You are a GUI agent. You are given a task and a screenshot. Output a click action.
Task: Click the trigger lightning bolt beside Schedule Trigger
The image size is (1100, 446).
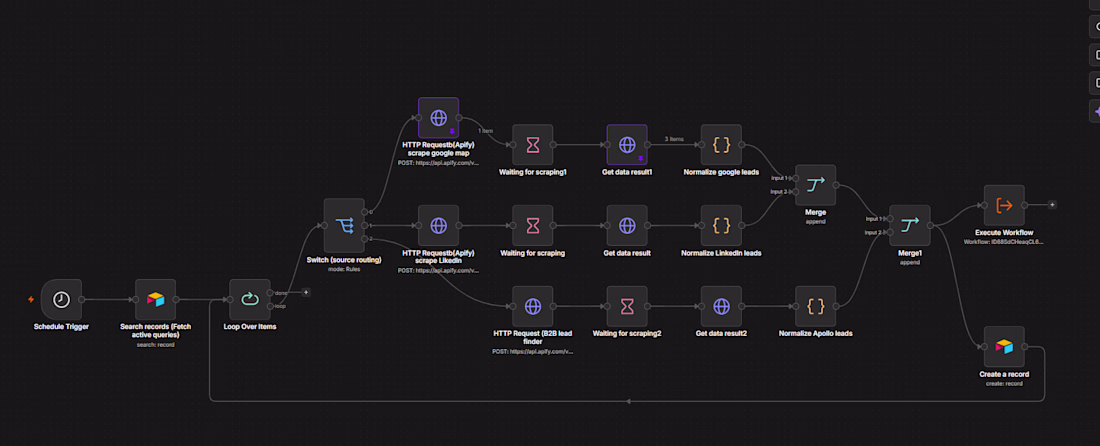(x=30, y=299)
